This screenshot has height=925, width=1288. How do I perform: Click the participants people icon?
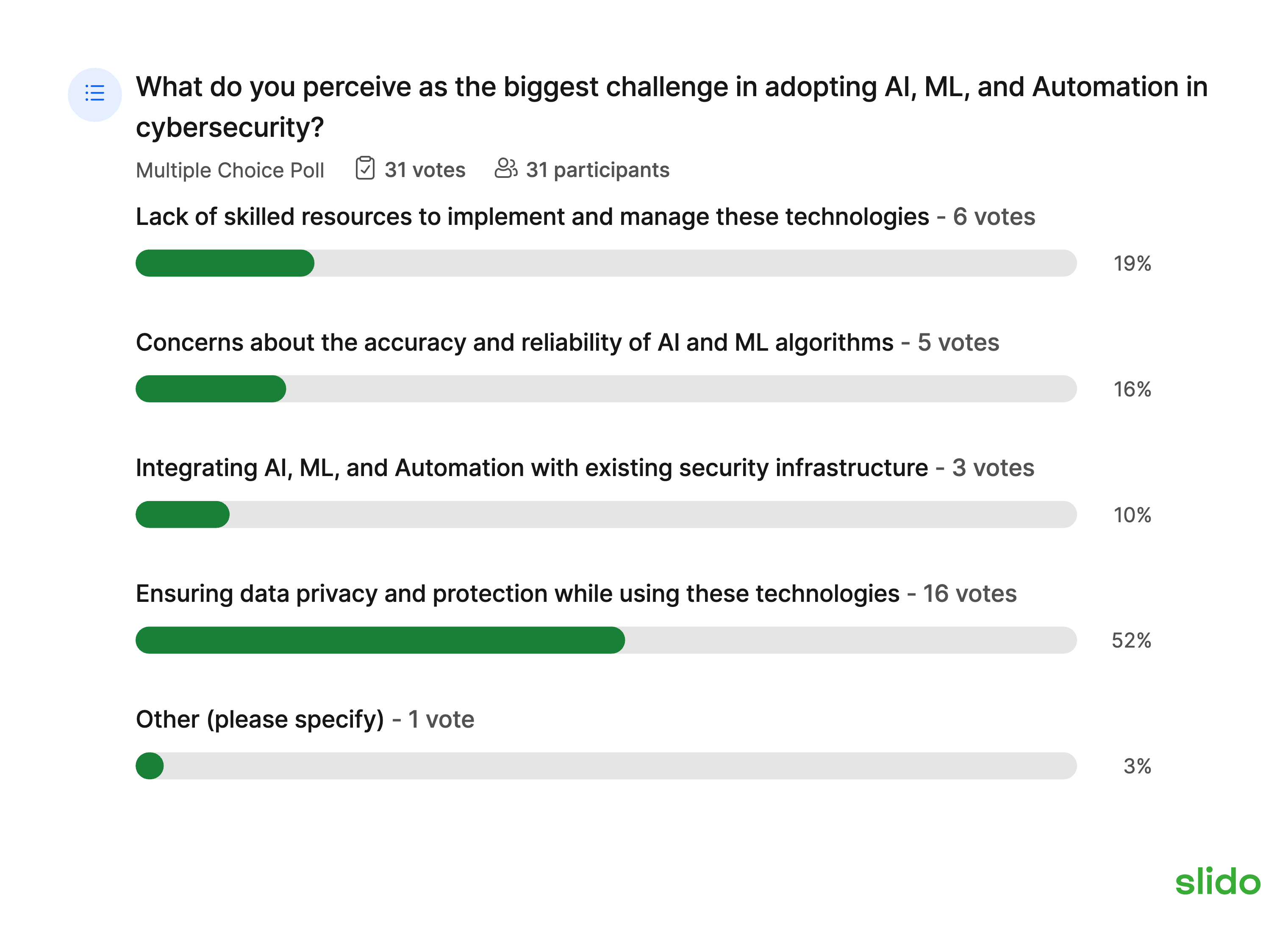pyautogui.click(x=505, y=168)
